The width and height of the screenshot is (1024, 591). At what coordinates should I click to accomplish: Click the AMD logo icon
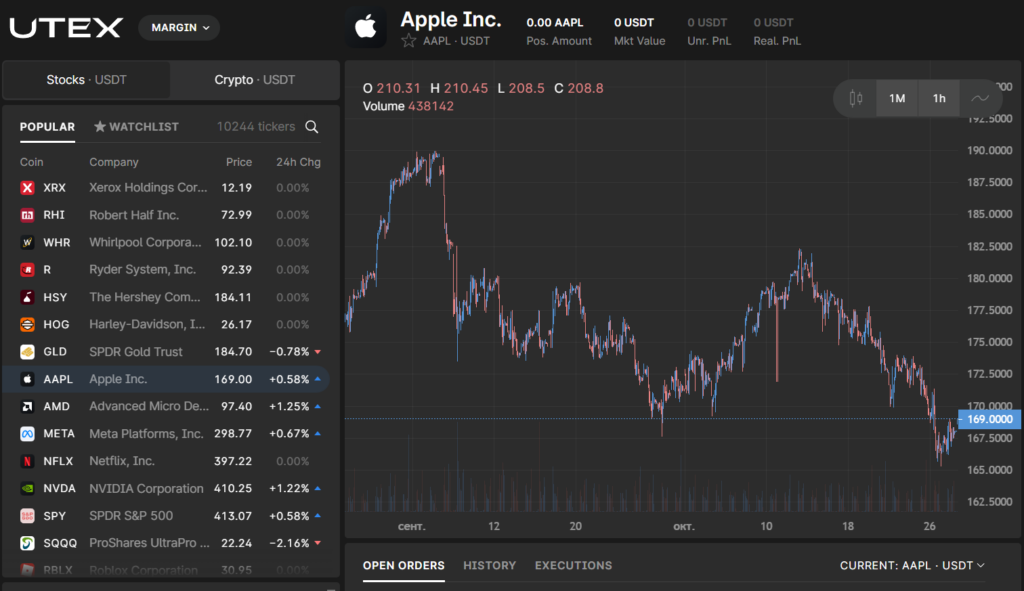point(27,406)
